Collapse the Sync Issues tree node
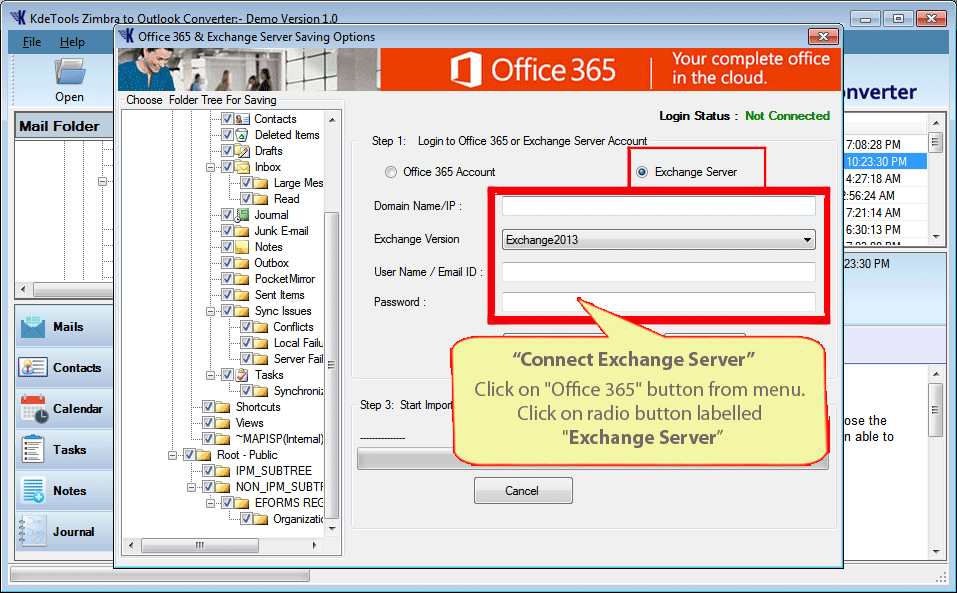 [210, 311]
